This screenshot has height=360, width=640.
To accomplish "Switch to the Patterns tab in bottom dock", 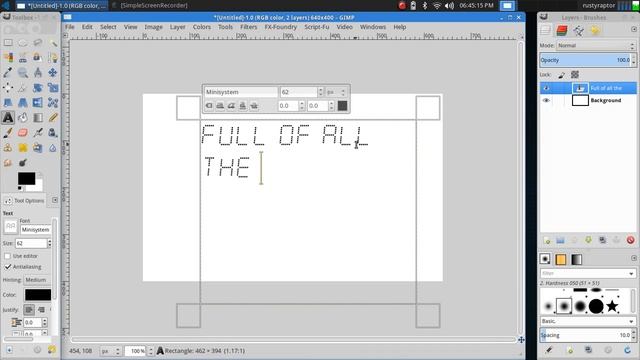I will click(x=561, y=259).
